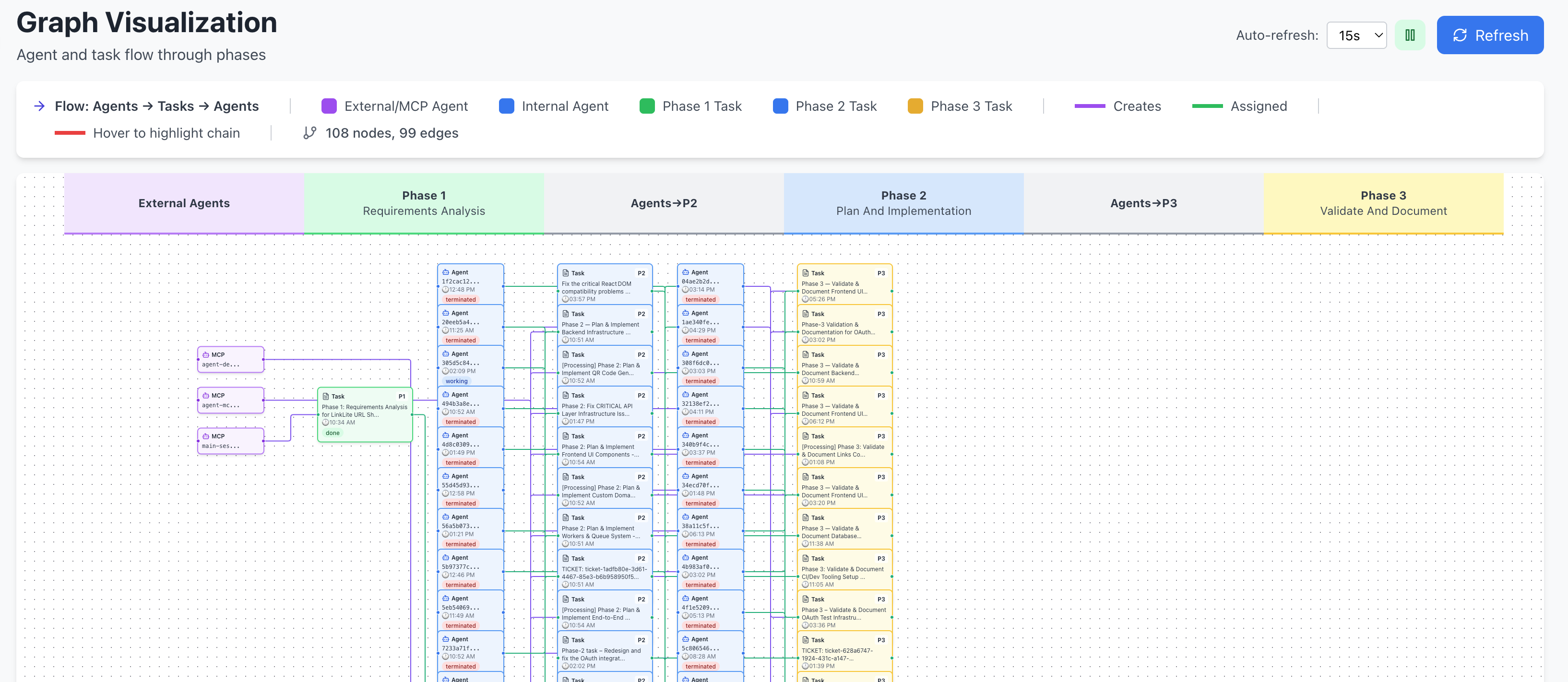Screen dimensions: 1568x682
Task: Pause auto-refresh using the green pause toggle
Action: (x=1410, y=35)
